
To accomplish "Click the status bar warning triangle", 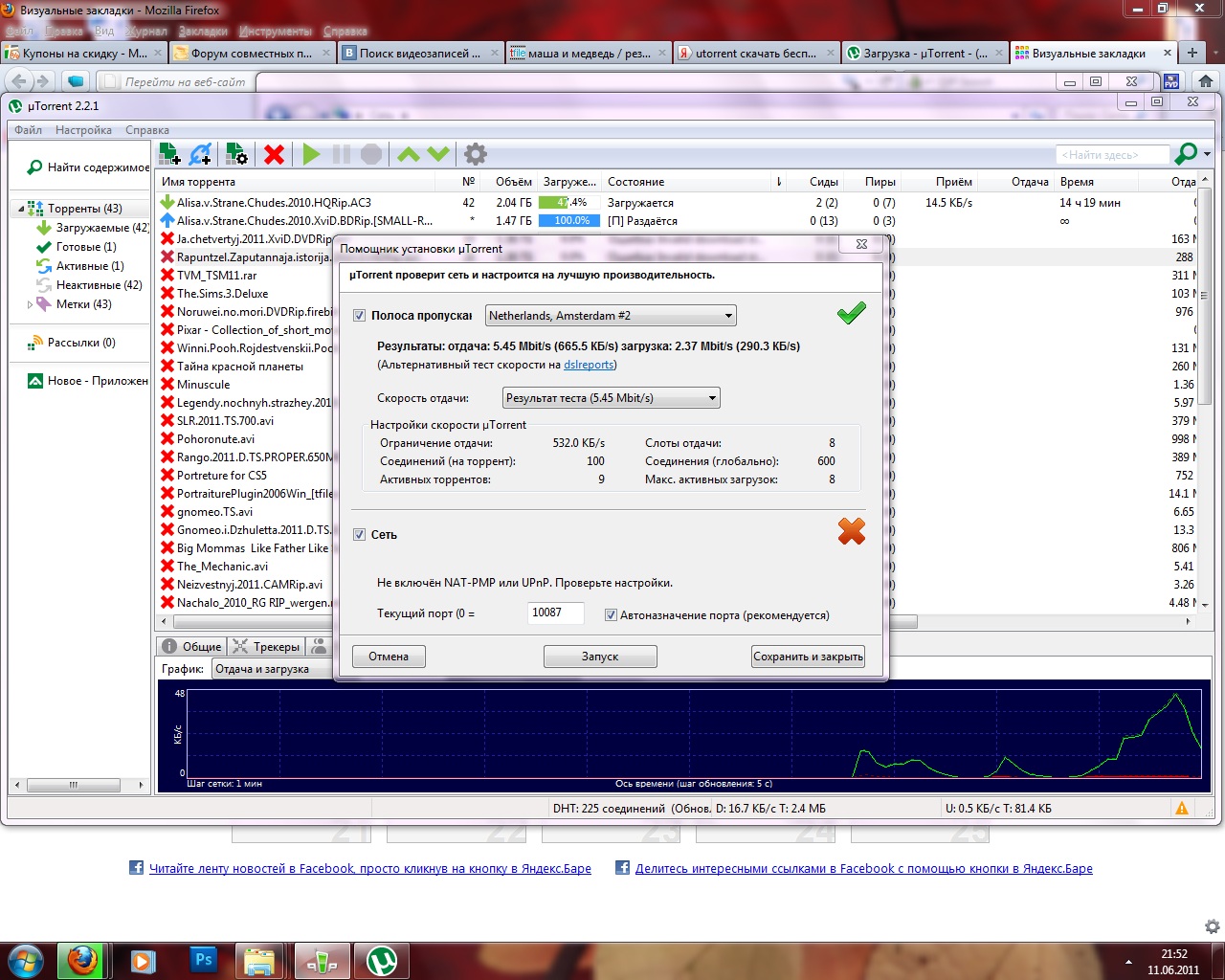I will pyautogui.click(x=1182, y=809).
